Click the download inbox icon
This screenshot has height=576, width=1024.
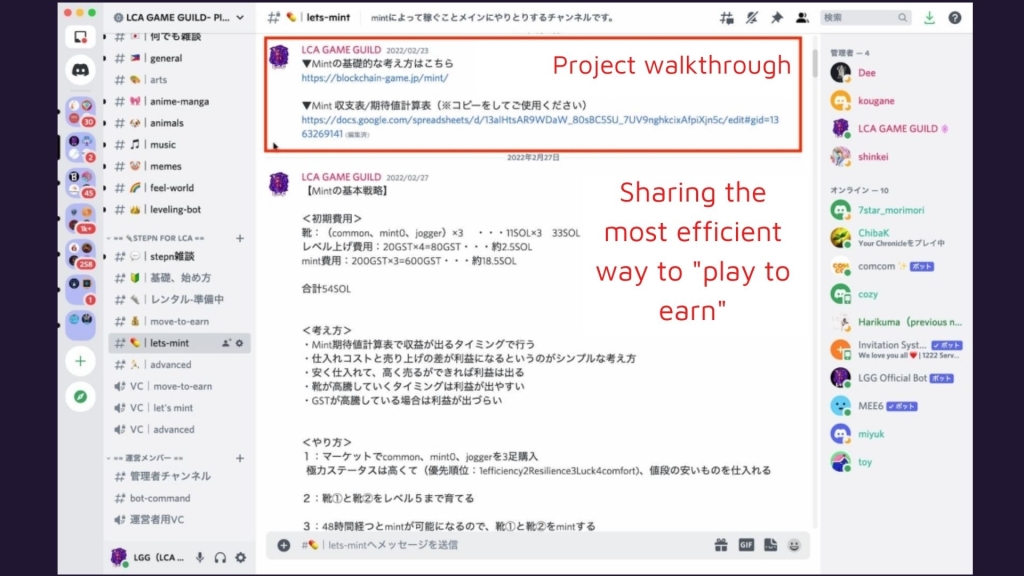930,18
